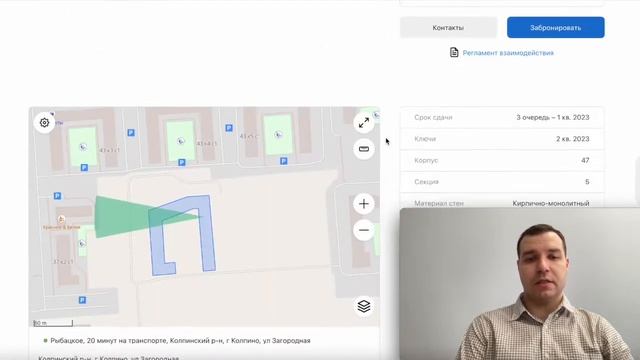Click the playground marker in left green courtyard

(83, 147)
